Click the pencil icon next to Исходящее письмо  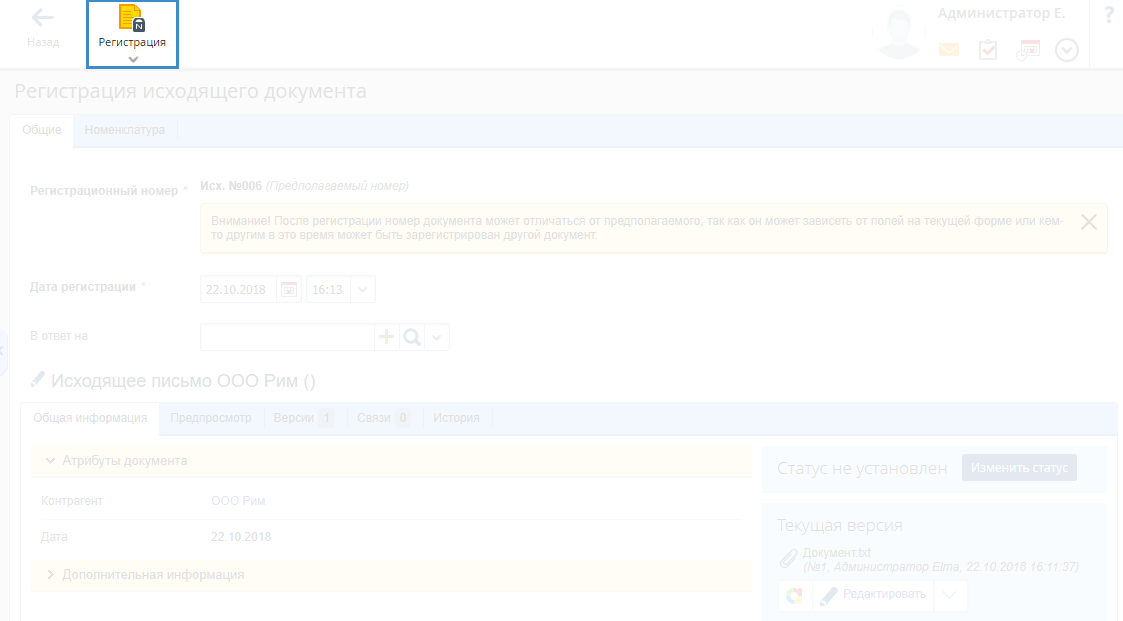[38, 380]
